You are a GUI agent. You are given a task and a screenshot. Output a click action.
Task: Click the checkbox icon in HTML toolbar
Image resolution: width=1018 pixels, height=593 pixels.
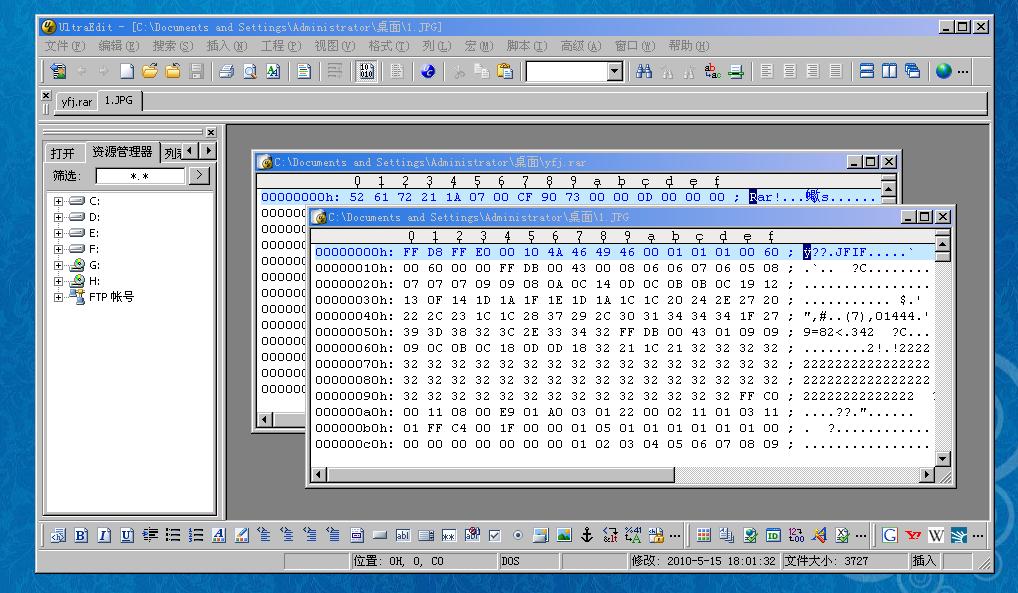(x=494, y=535)
